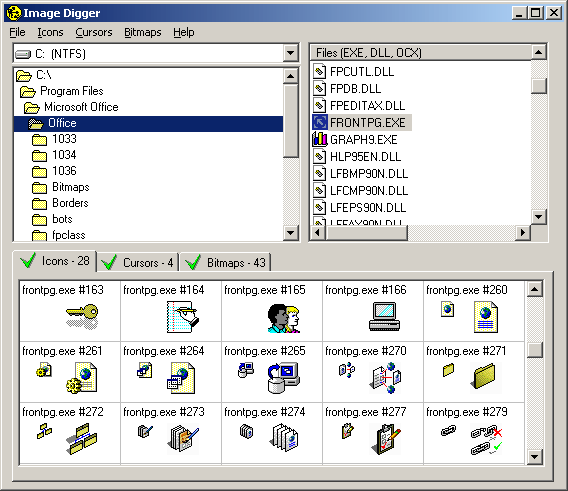Open the Bitmaps folder in tree
Image resolution: width=568 pixels, height=491 pixels.
60,187
